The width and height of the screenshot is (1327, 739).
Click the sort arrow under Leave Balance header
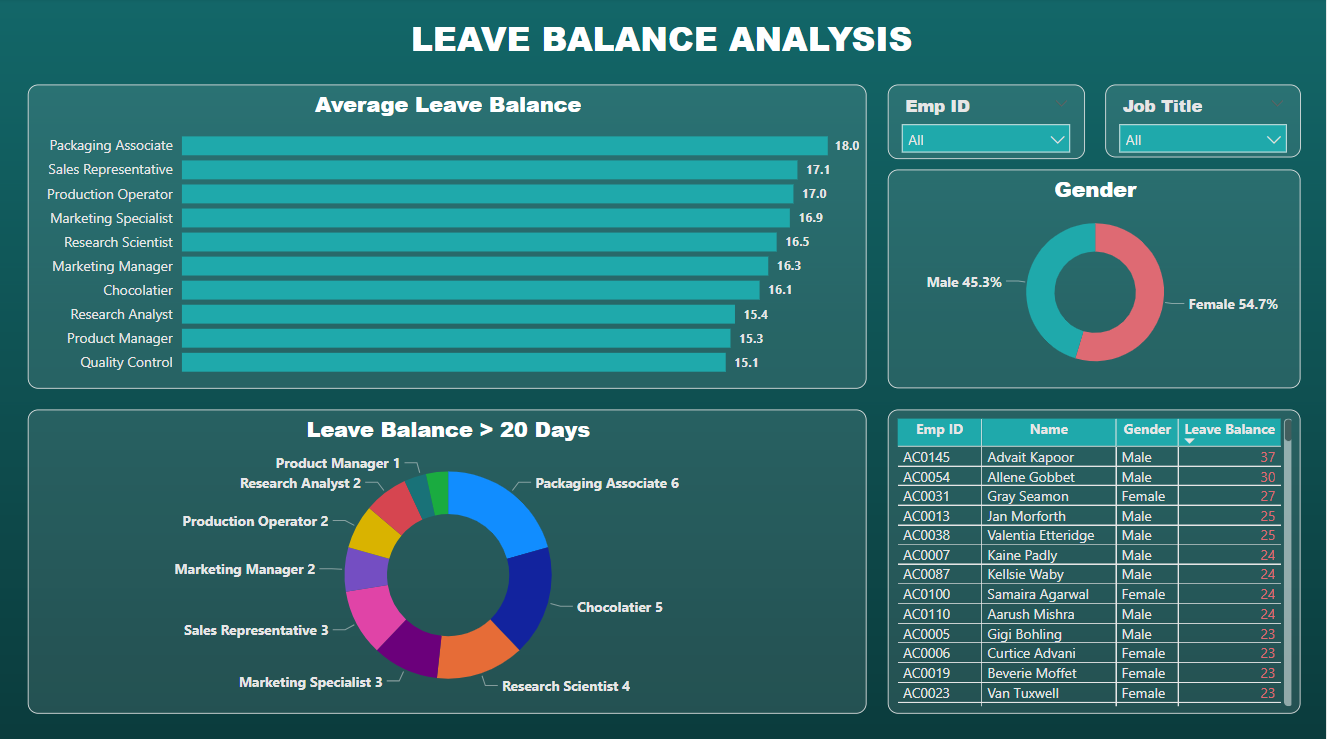point(1190,441)
